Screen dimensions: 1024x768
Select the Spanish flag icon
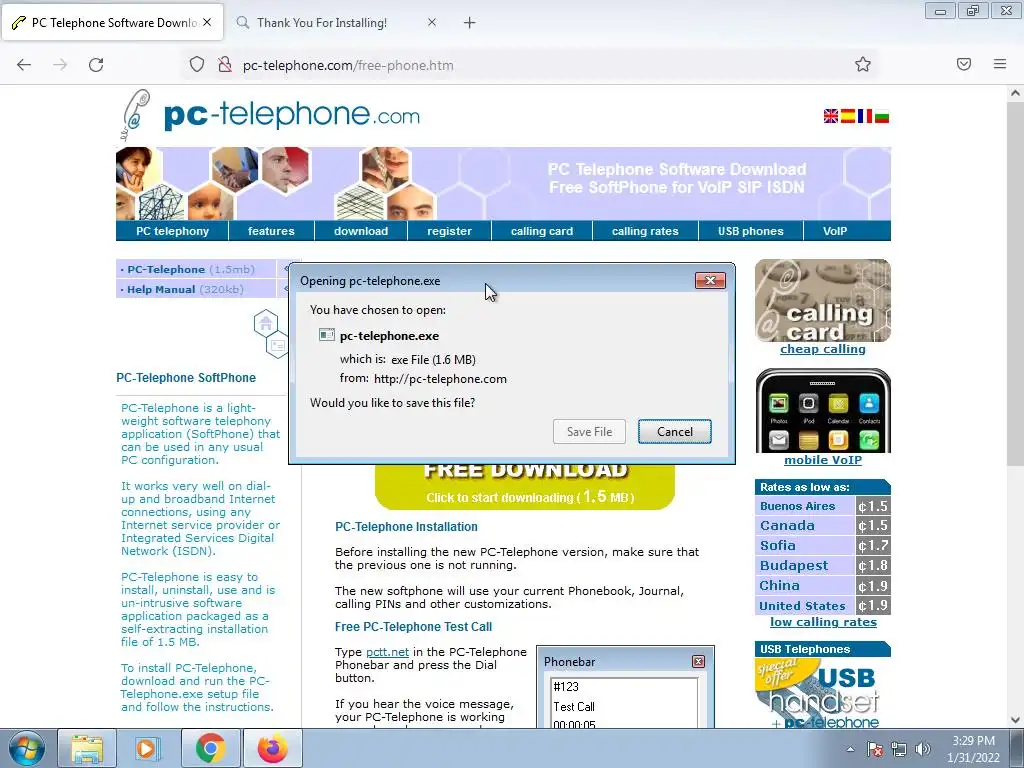(848, 116)
